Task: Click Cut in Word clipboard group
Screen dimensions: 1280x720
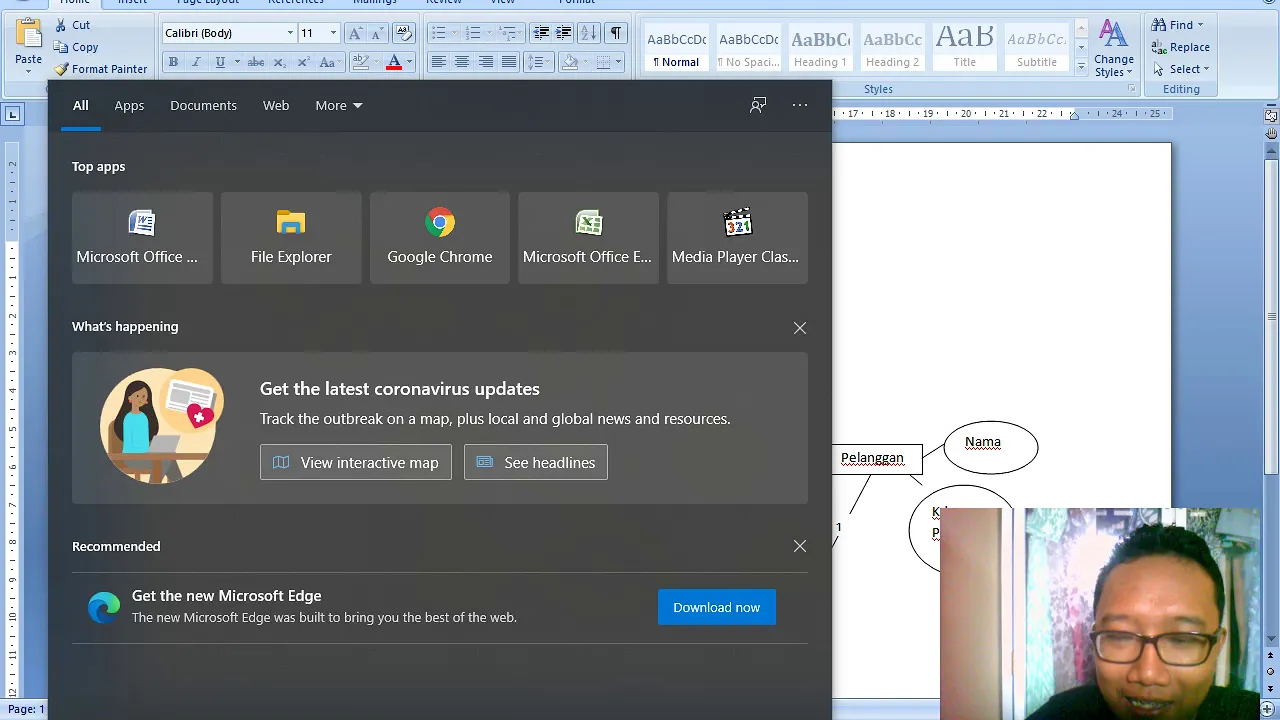Action: coord(72,25)
